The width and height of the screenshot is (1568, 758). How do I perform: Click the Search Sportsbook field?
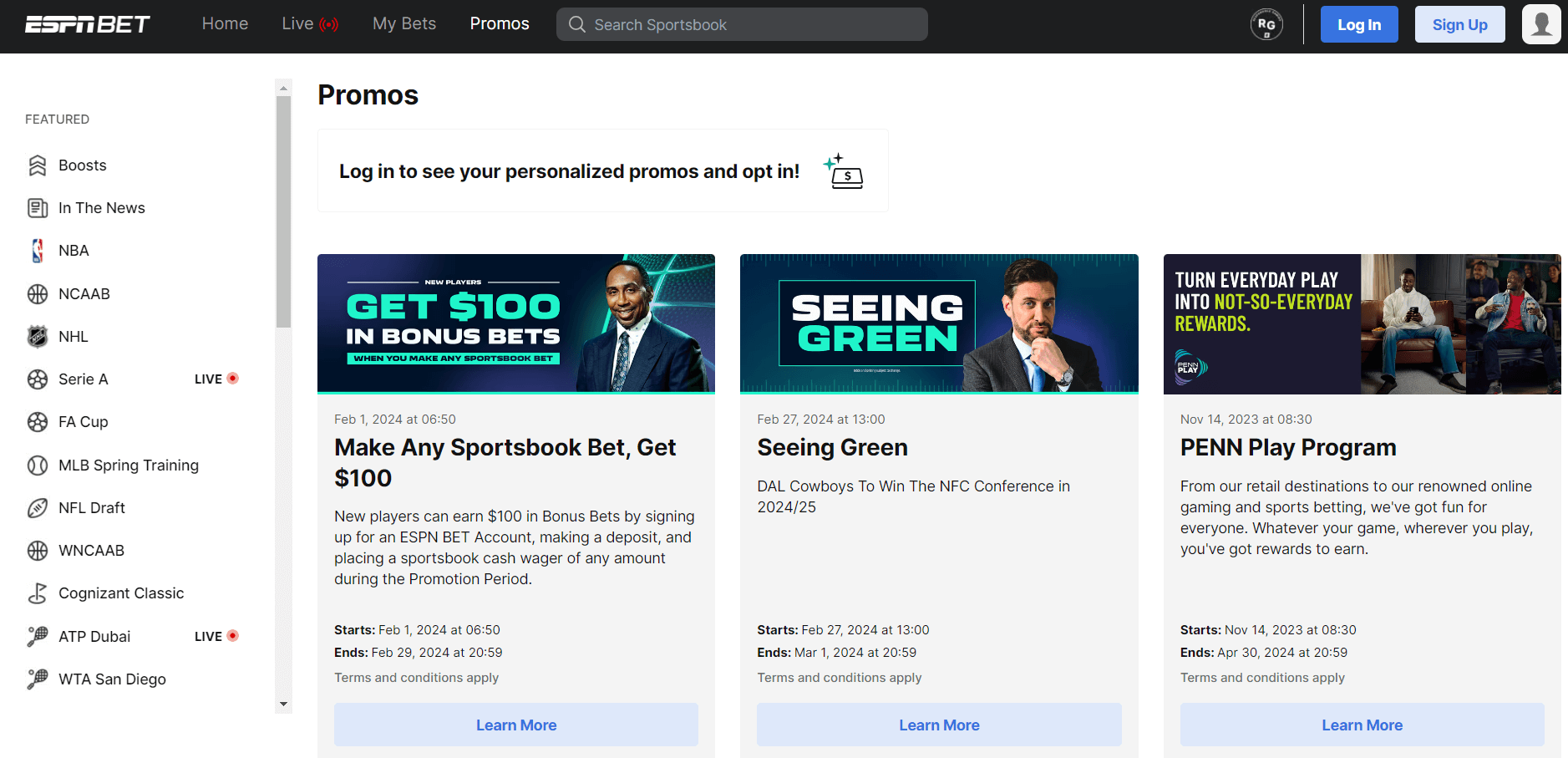742,24
